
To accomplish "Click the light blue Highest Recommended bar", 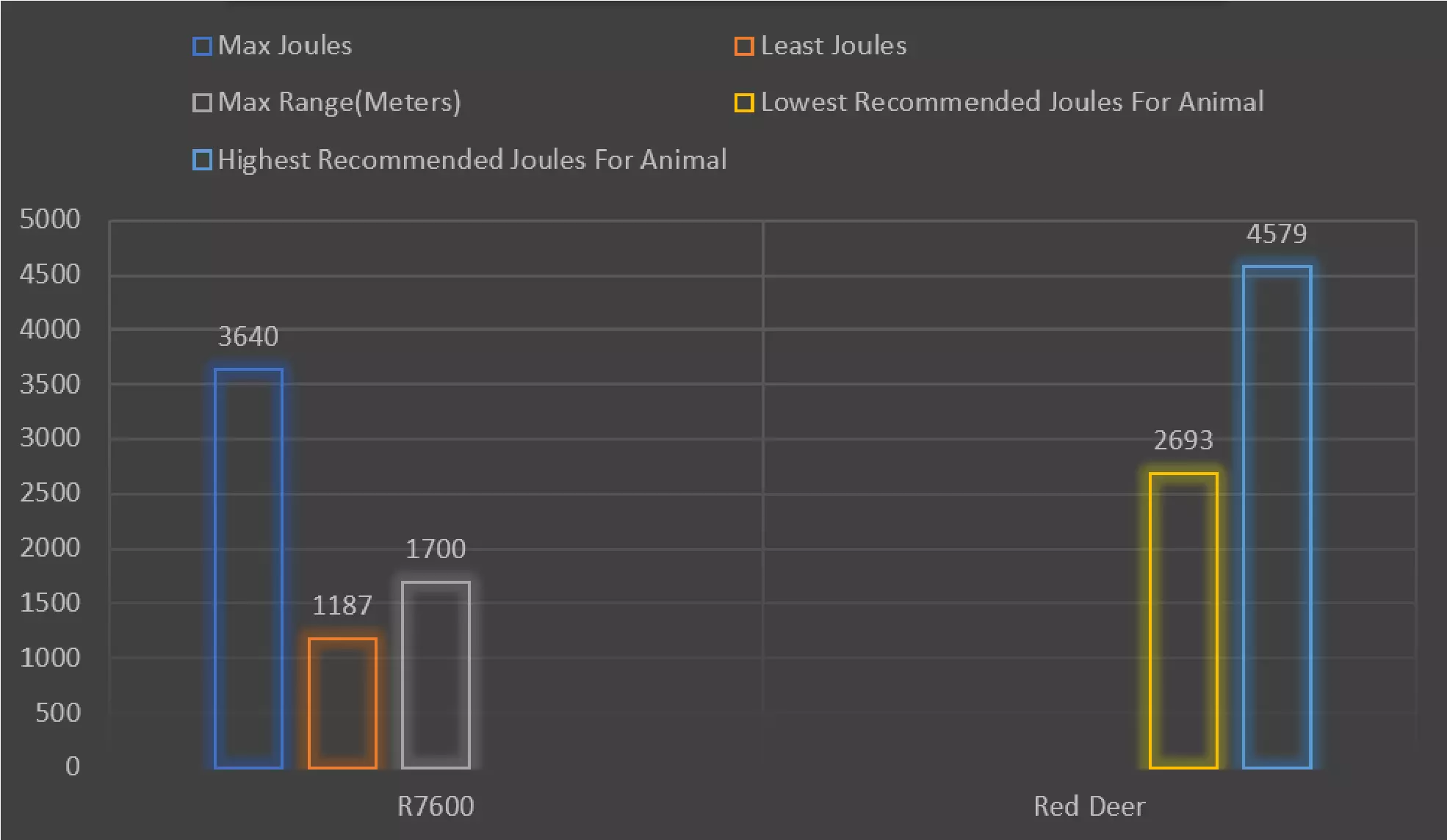I will click(x=1277, y=517).
